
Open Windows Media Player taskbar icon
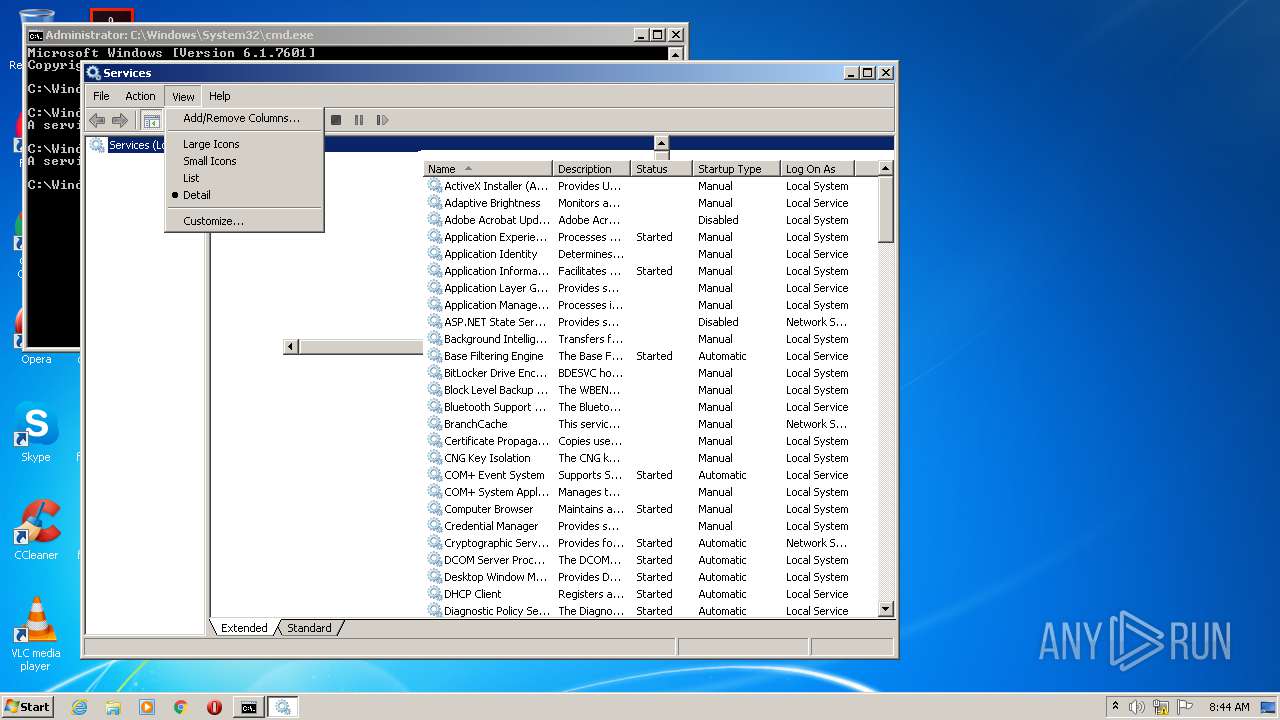[x=147, y=707]
